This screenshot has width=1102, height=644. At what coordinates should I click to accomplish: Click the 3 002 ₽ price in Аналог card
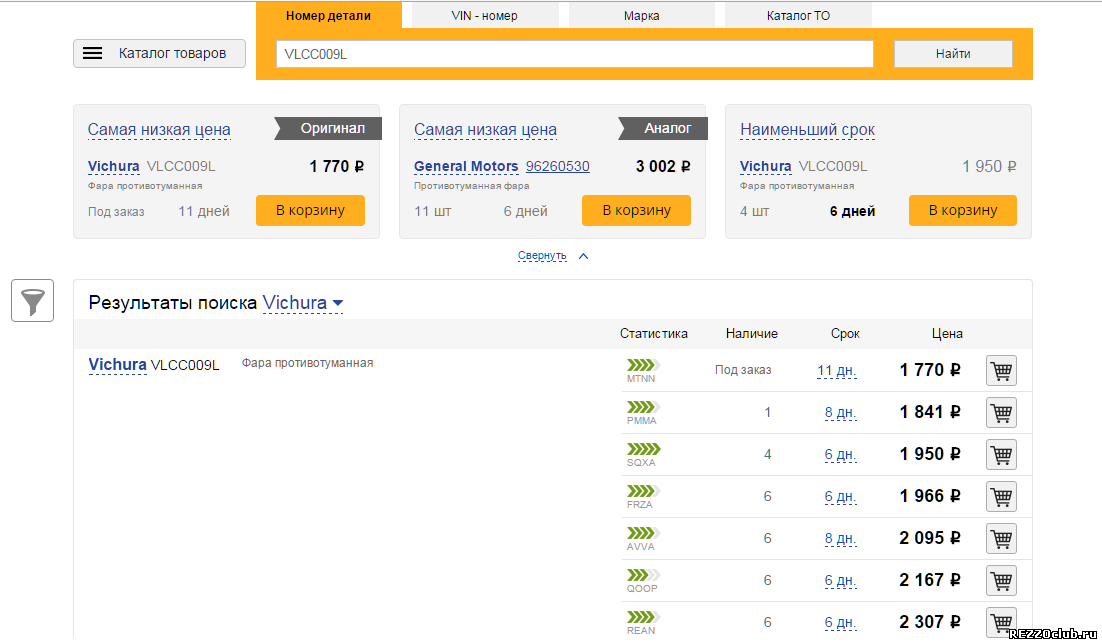tap(663, 167)
